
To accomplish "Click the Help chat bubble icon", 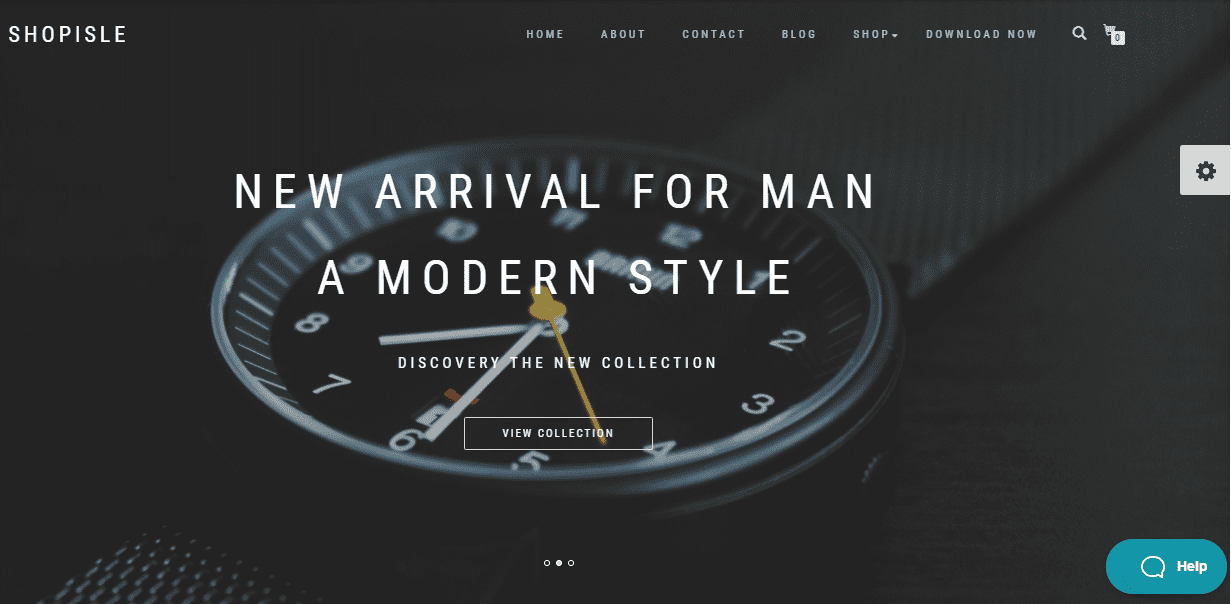I will pyautogui.click(x=1153, y=567).
